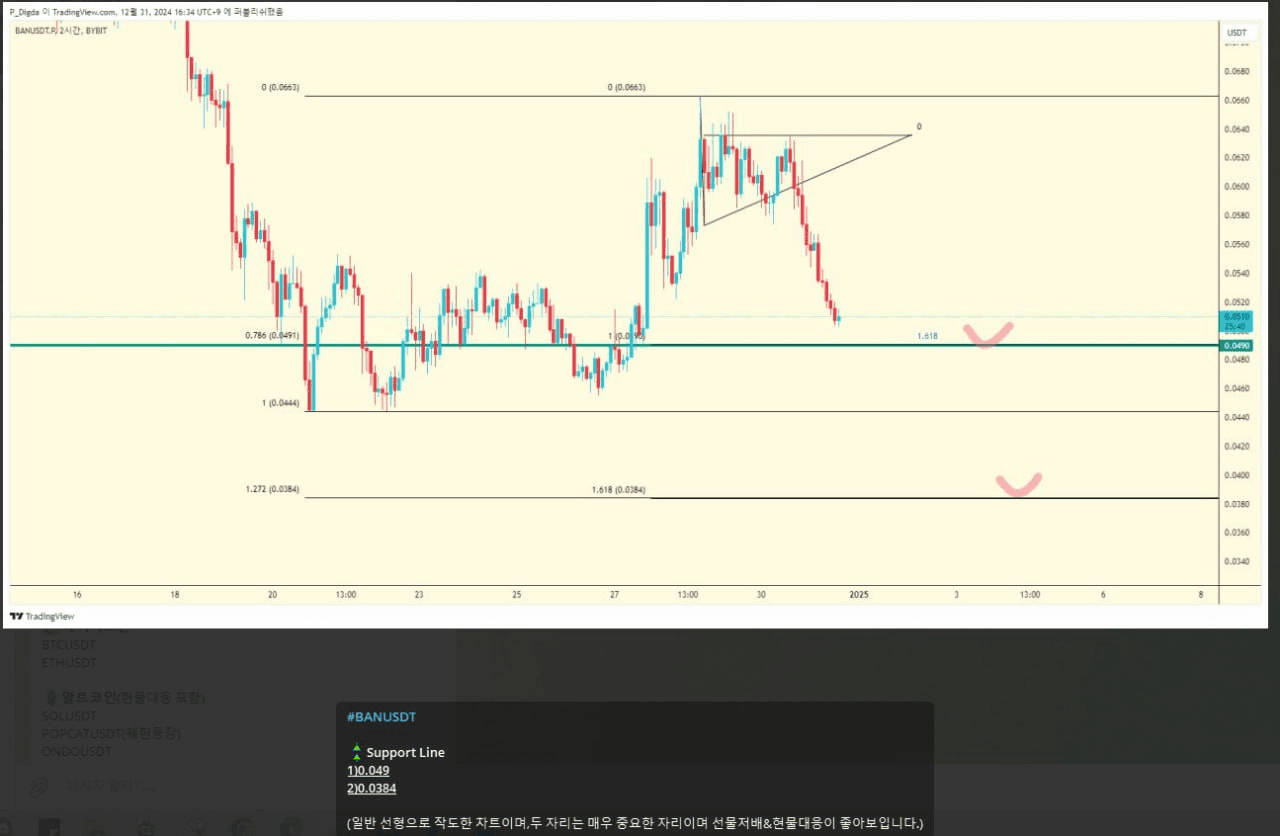
Task: Click the 2)0.0384 support level text
Action: pos(372,789)
